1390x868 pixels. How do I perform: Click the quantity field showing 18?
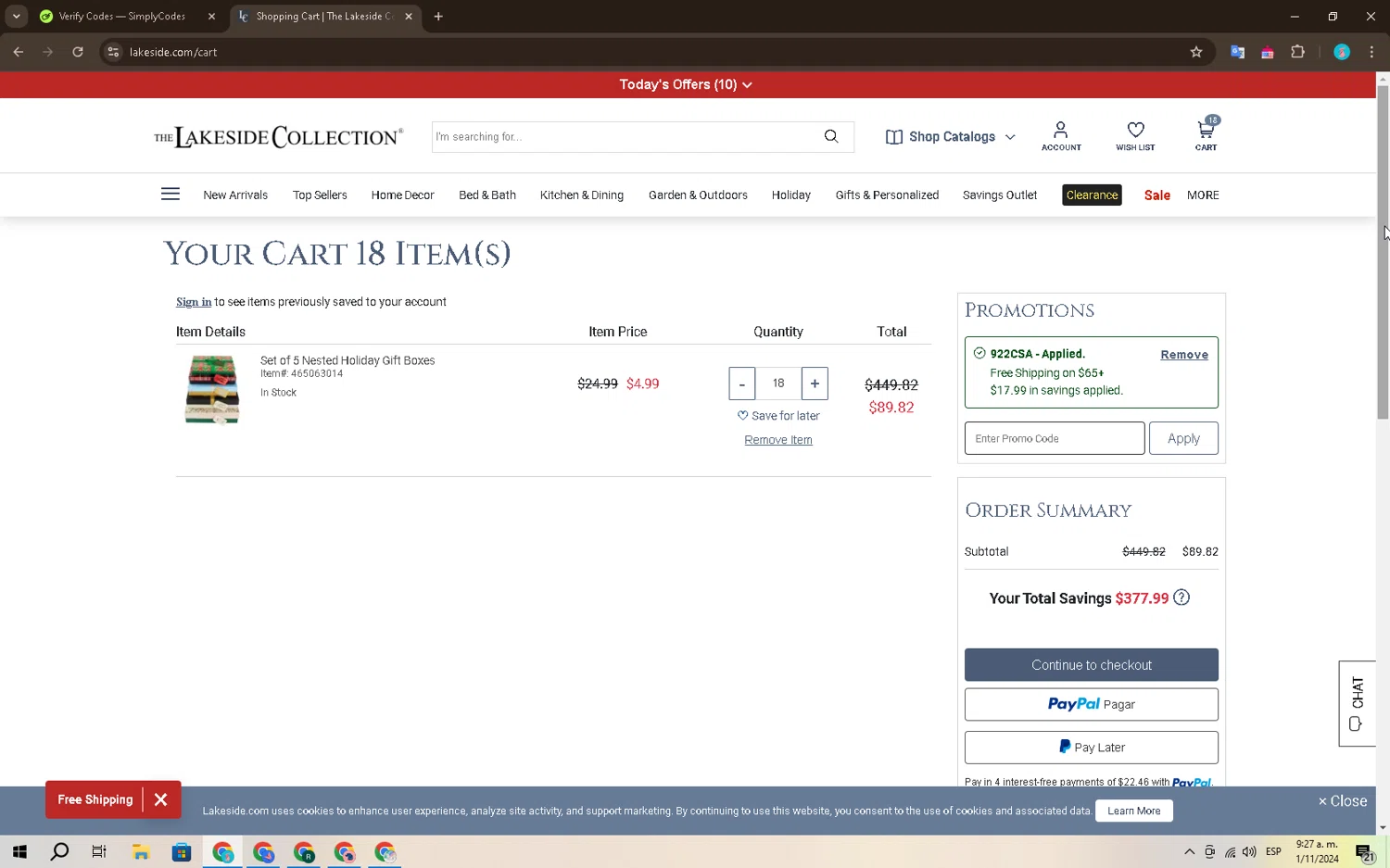pyautogui.click(x=778, y=384)
